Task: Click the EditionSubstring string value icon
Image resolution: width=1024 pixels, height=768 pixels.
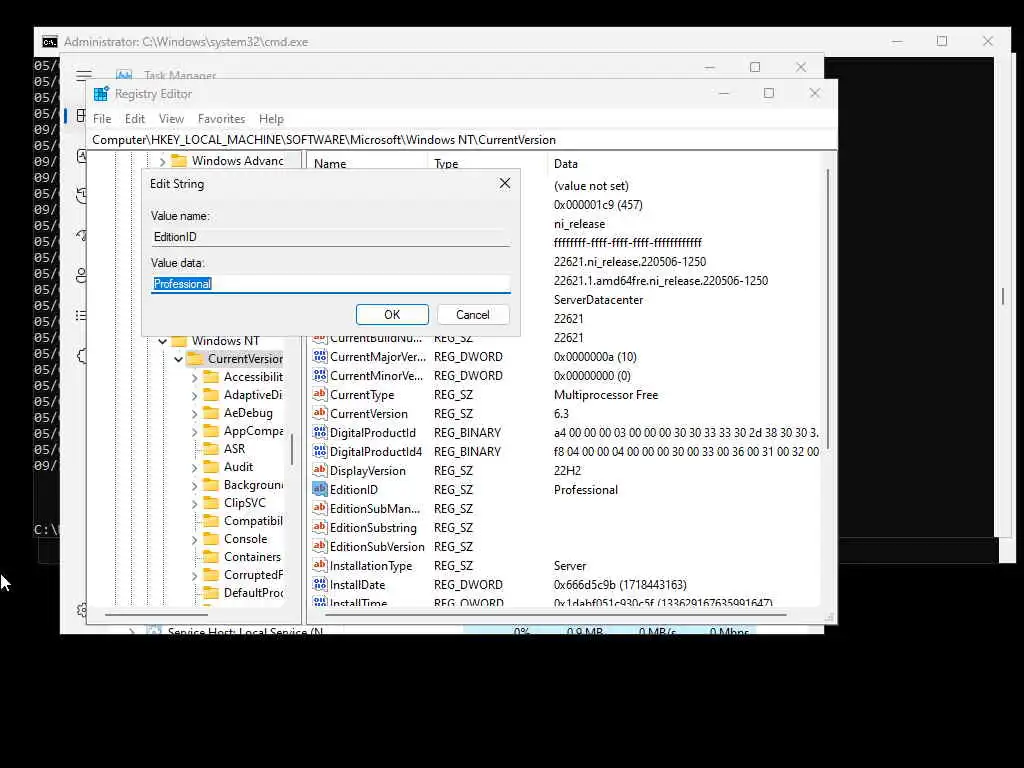Action: click(319, 527)
